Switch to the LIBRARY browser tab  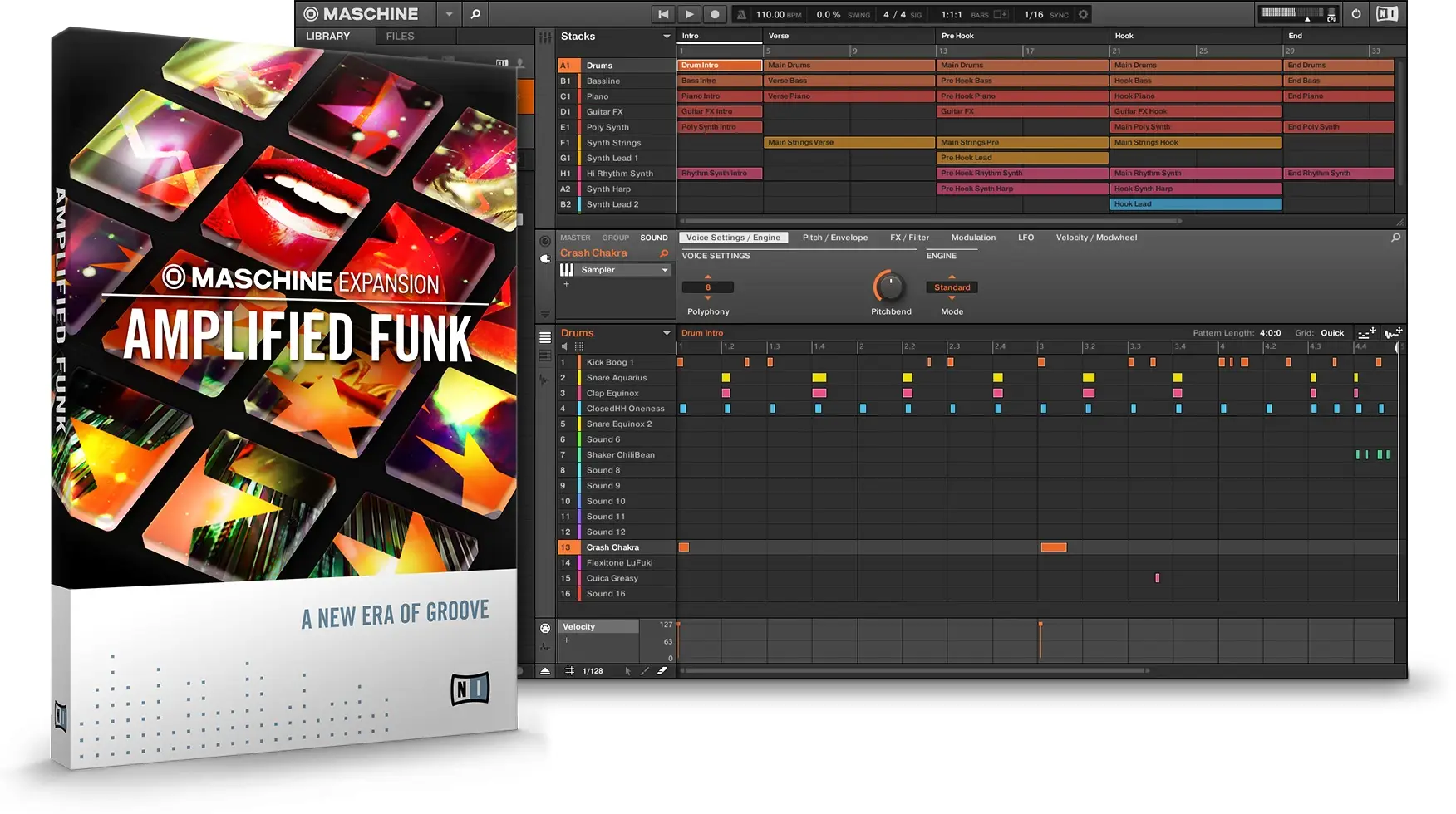(327, 37)
